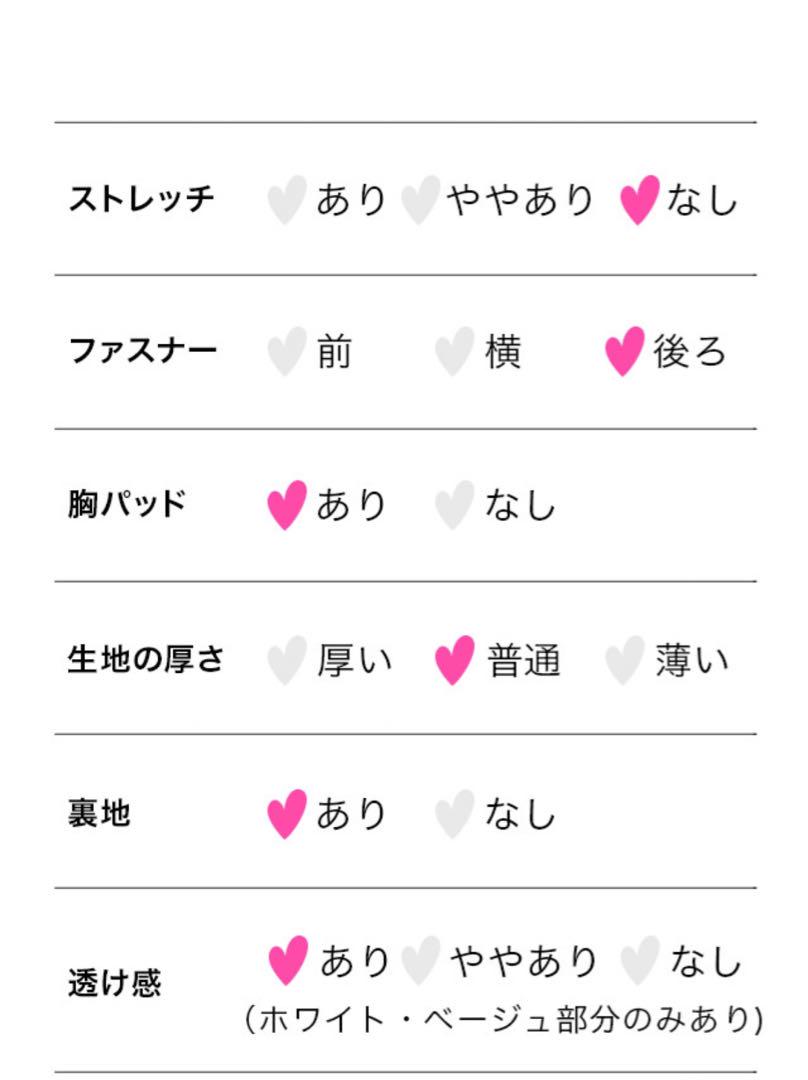This screenshot has width=808, height=1080.
Task: Pick the gray heart for 生地の厚さ 薄い
Action: point(625,660)
